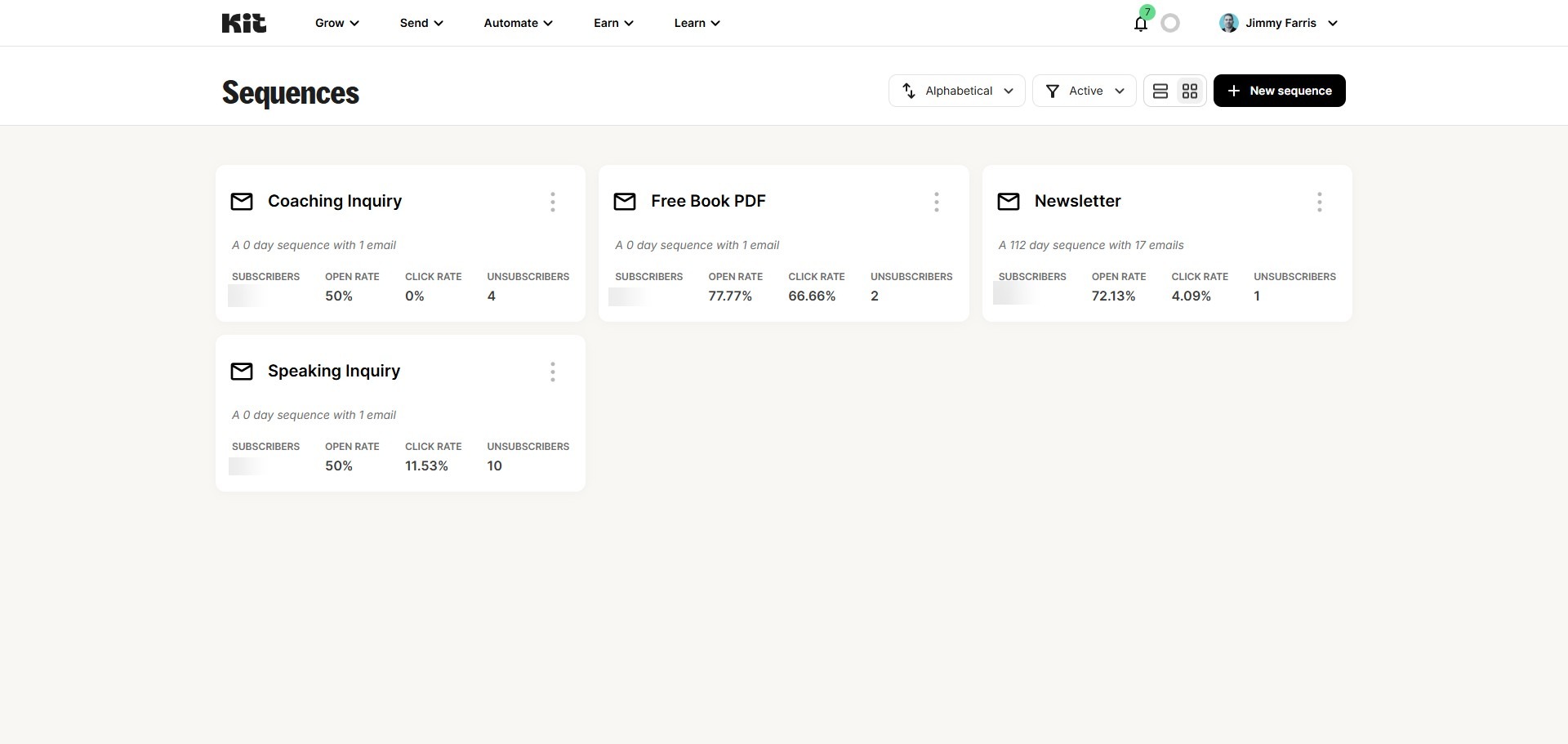The image size is (1568, 744).
Task: Click Jimmy Farris profile avatar
Action: [x=1228, y=23]
